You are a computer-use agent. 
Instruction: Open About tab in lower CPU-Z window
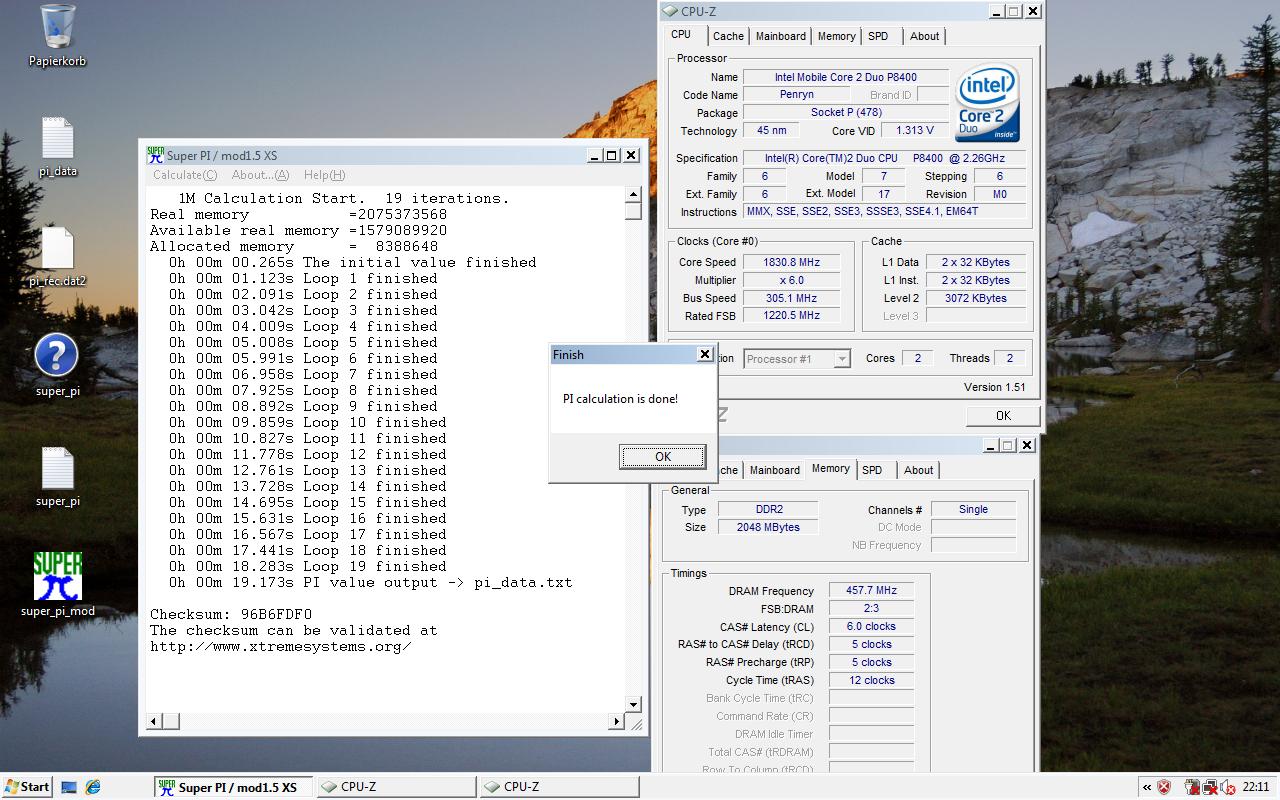919,470
